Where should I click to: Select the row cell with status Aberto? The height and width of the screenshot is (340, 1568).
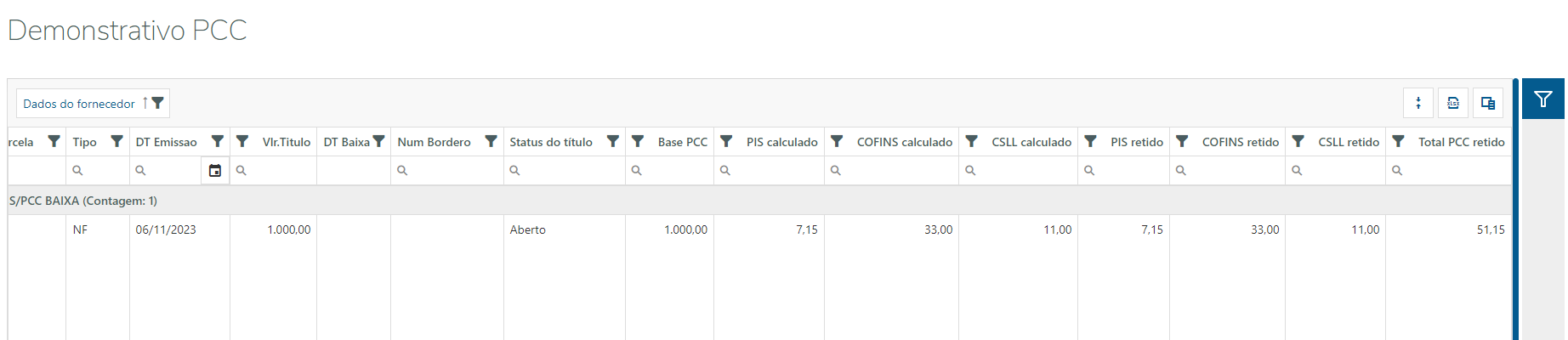tap(528, 229)
